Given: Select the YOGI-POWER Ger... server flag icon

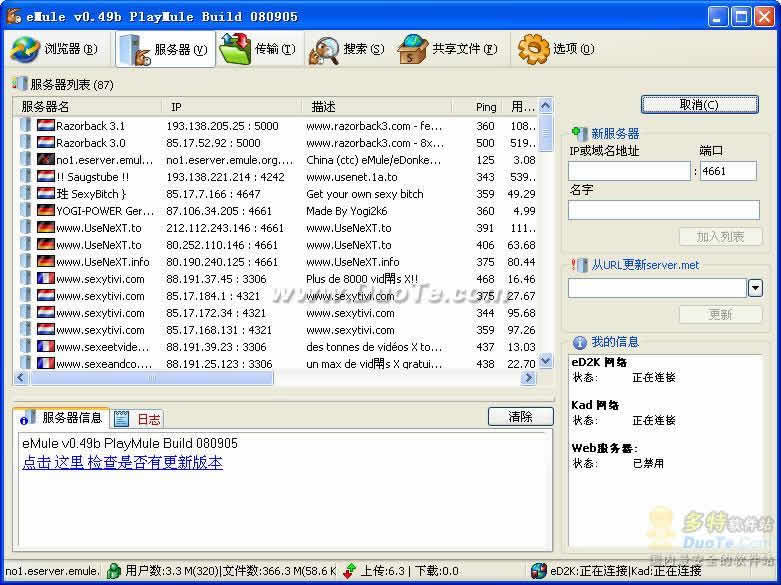Looking at the screenshot, I should 45,210.
